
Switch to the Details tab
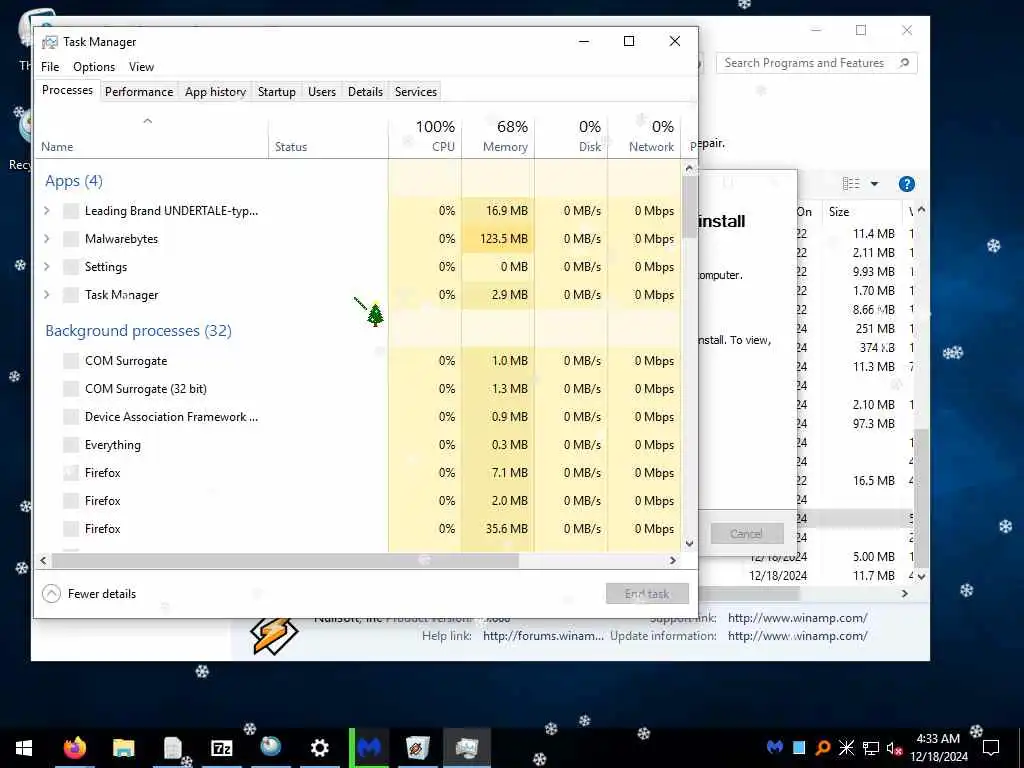point(365,91)
